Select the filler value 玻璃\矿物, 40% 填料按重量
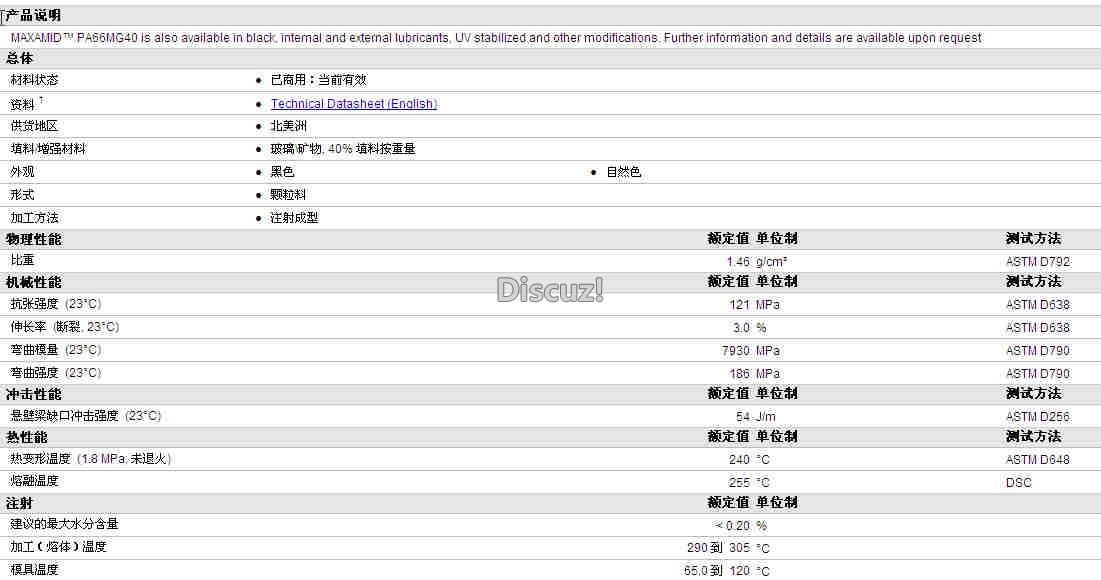 pyautogui.click(x=343, y=149)
